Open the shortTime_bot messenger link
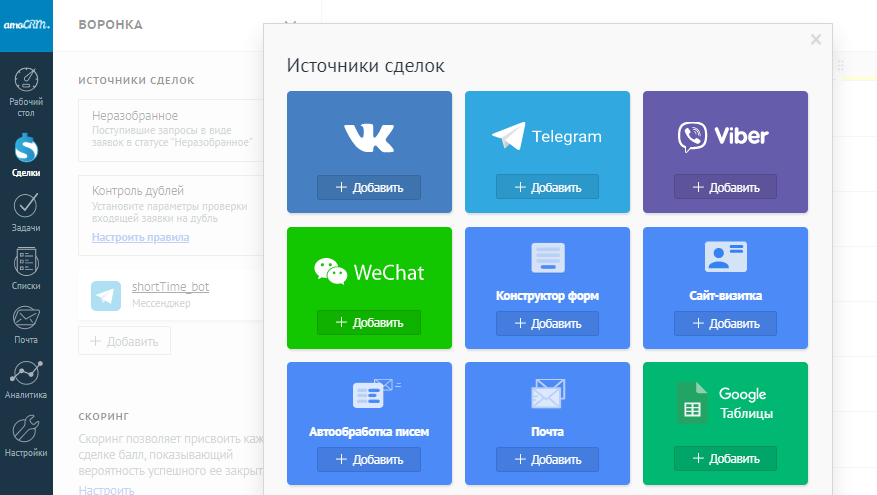This screenshot has height=495, width=877. point(170,287)
